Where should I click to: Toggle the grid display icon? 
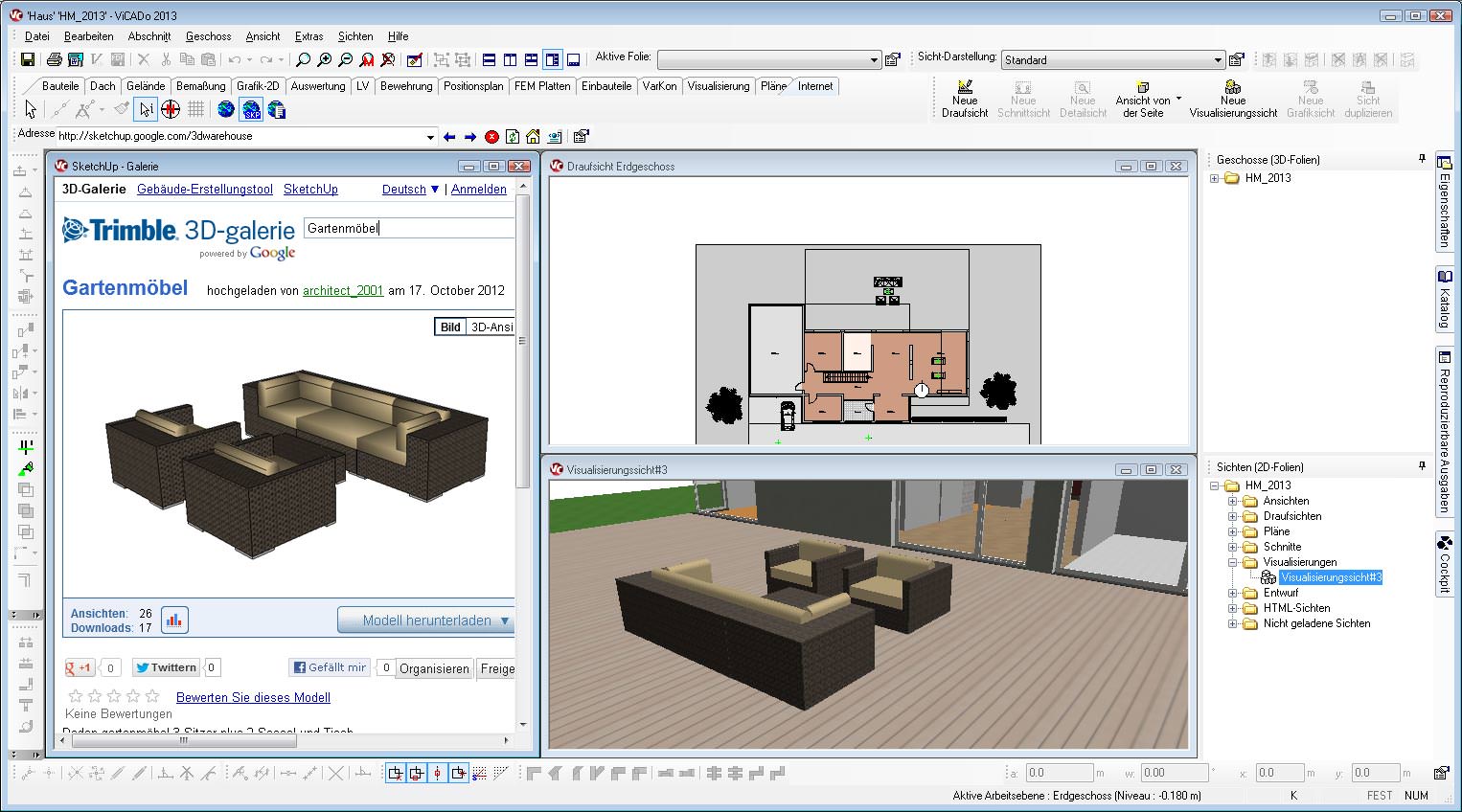click(x=196, y=109)
